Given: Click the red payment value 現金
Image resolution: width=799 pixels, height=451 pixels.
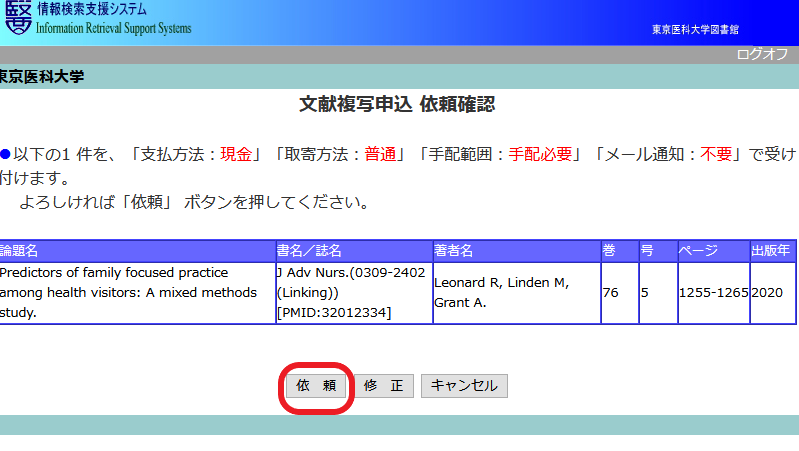Looking at the screenshot, I should click(236, 154).
